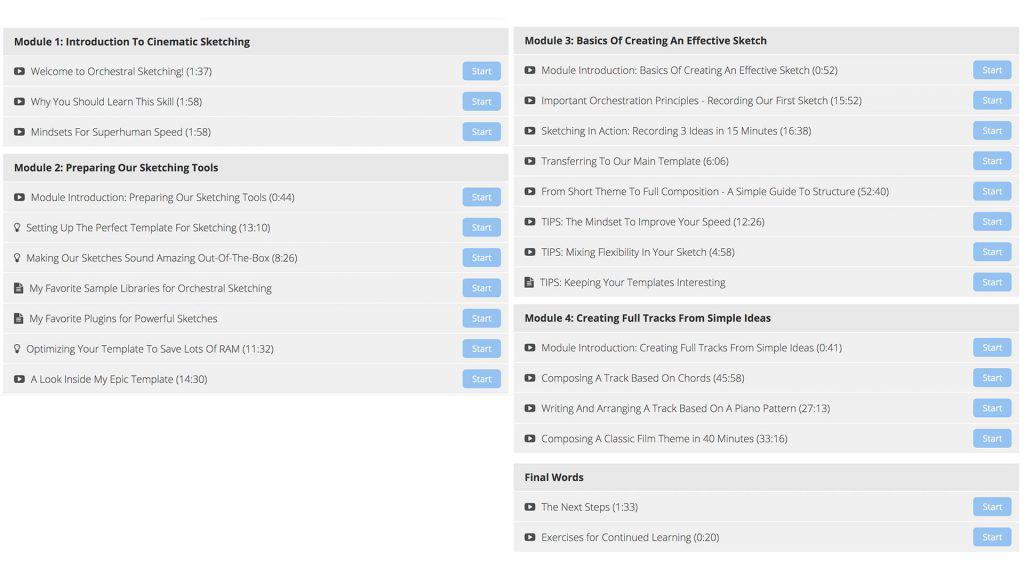Open Writing And Arranging A Track lesson title
This screenshot has height=576, width=1024.
(685, 409)
